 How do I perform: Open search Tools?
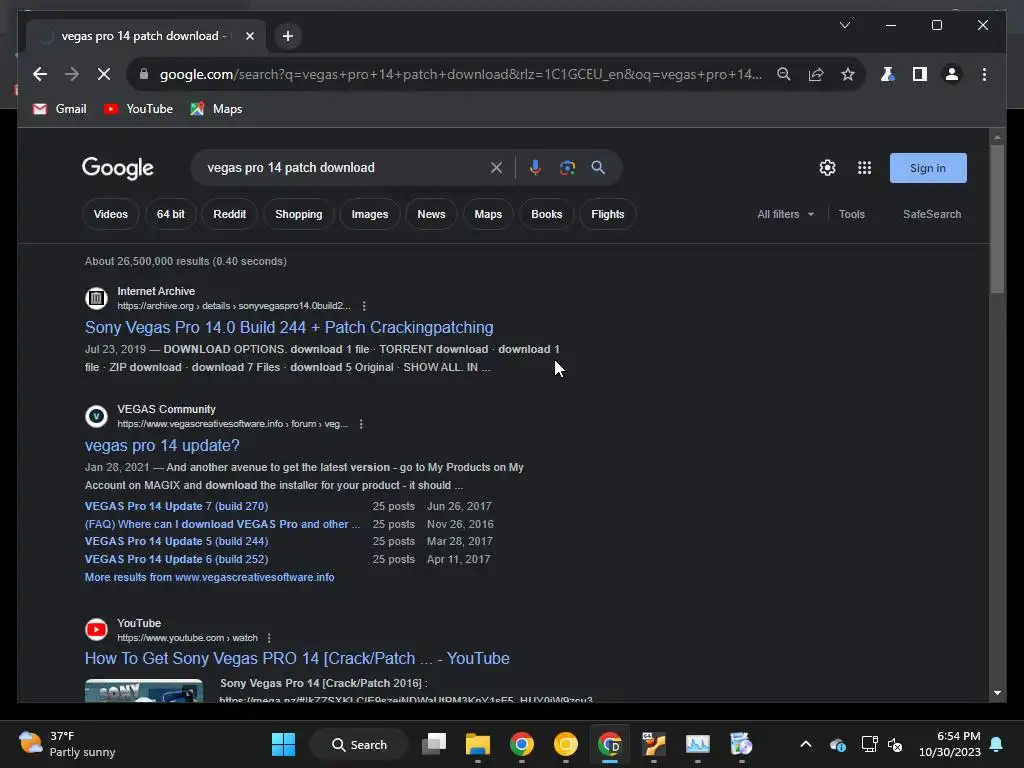click(x=852, y=214)
